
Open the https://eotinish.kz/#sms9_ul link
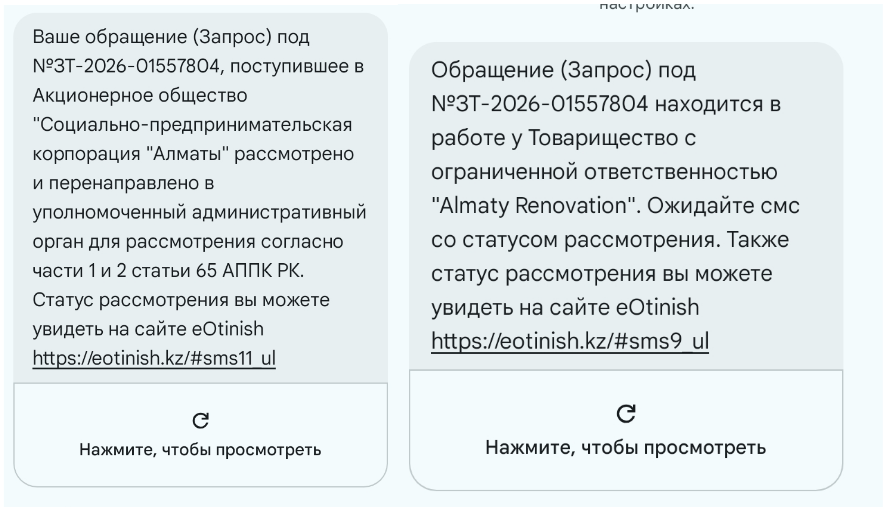569,340
